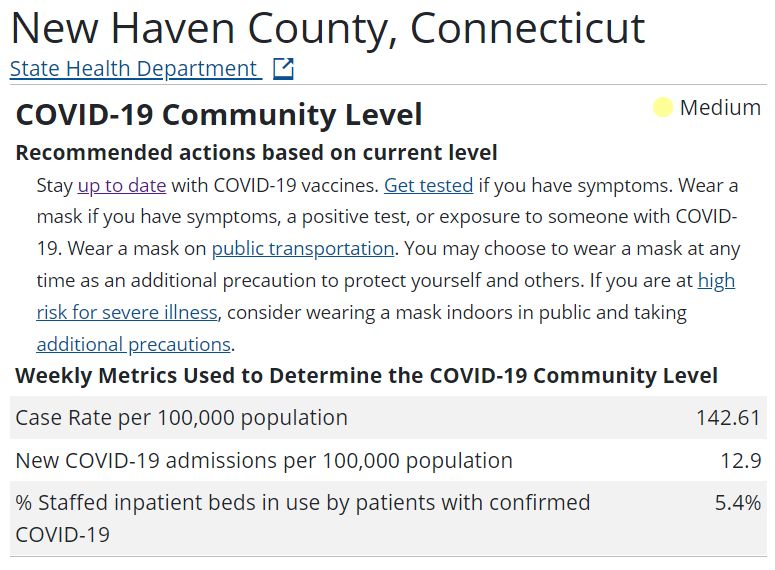Click the Medium level label
Viewport: 775px width, 570px height.
point(720,108)
